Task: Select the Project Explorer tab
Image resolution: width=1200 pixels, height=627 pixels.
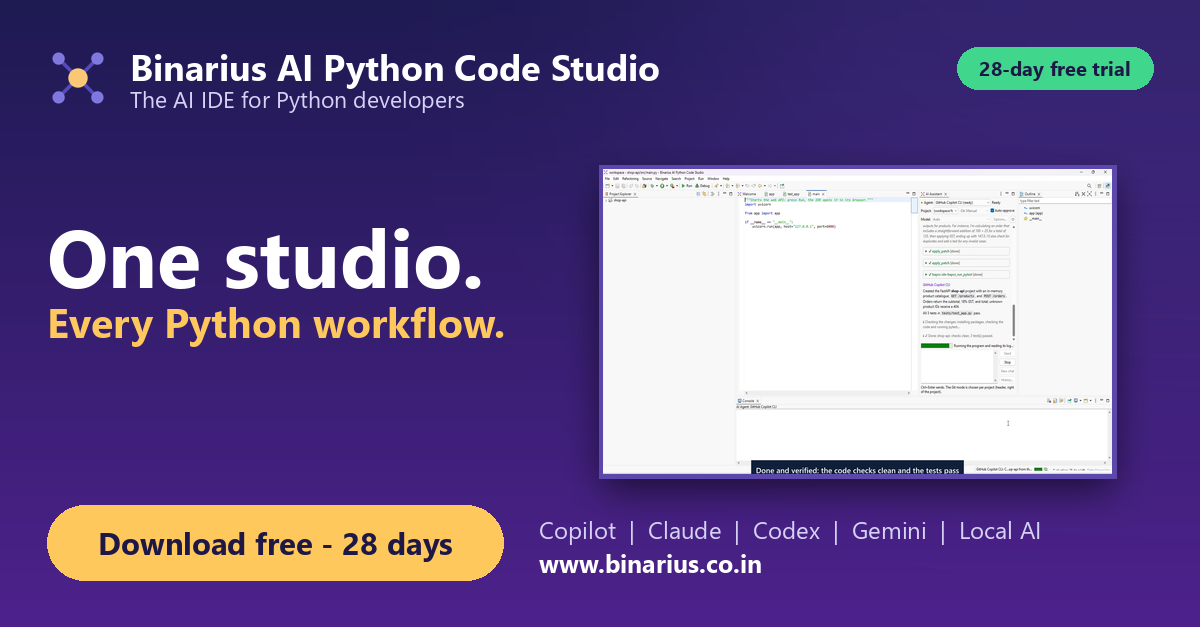Action: (x=619, y=194)
